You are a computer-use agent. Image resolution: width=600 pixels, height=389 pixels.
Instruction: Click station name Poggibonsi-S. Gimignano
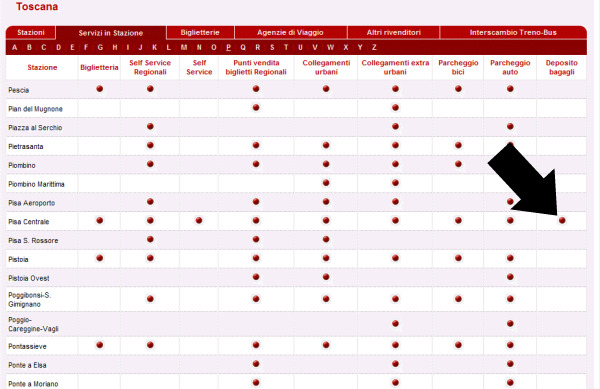coord(29,299)
